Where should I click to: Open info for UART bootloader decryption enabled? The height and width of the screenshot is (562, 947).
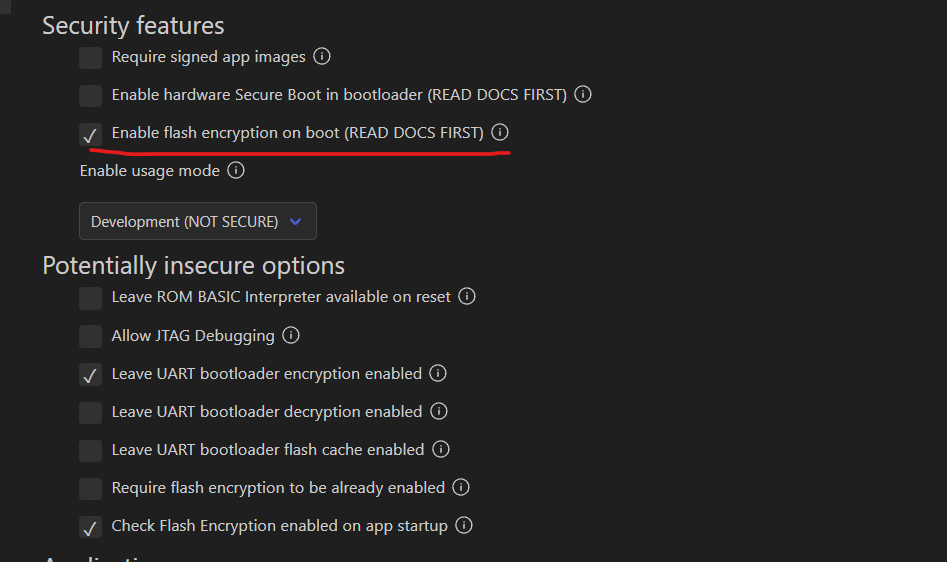[x=438, y=411]
